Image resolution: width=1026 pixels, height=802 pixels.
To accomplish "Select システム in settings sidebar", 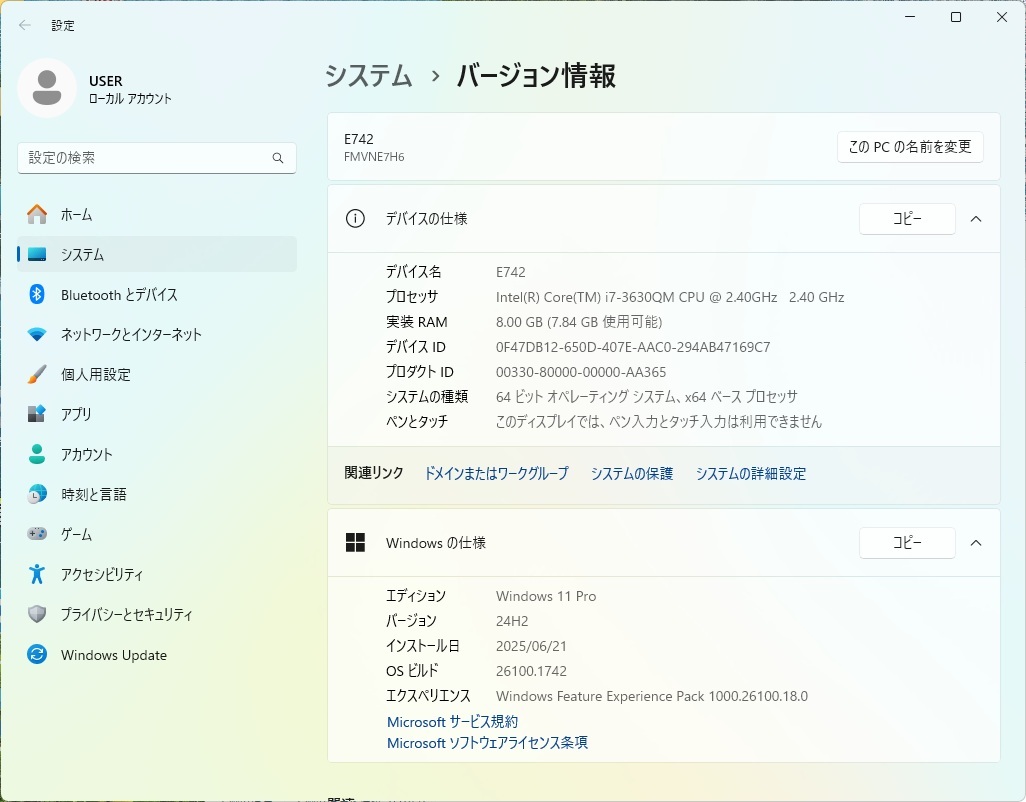I will [x=157, y=254].
